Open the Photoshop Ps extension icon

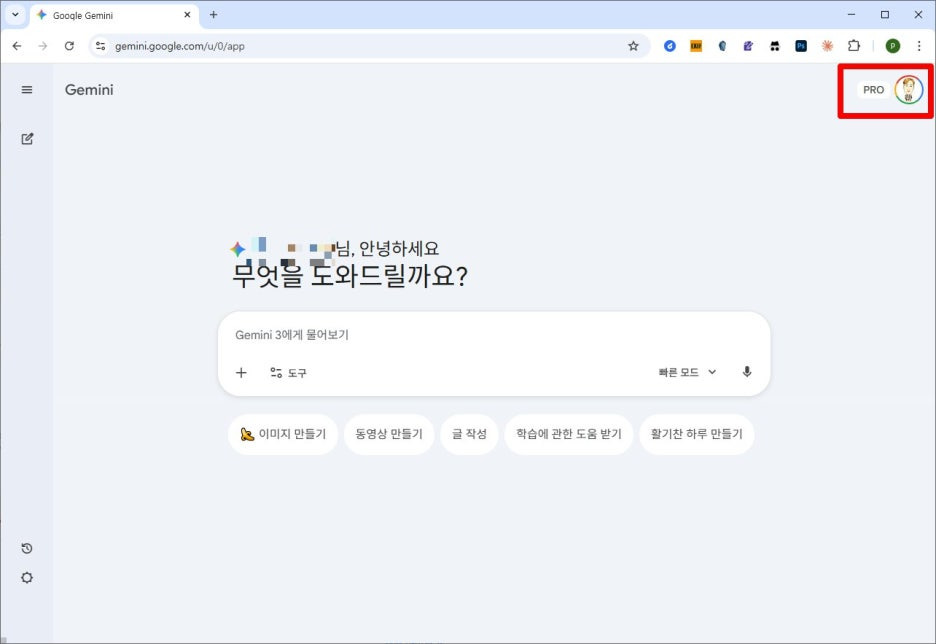pos(801,46)
